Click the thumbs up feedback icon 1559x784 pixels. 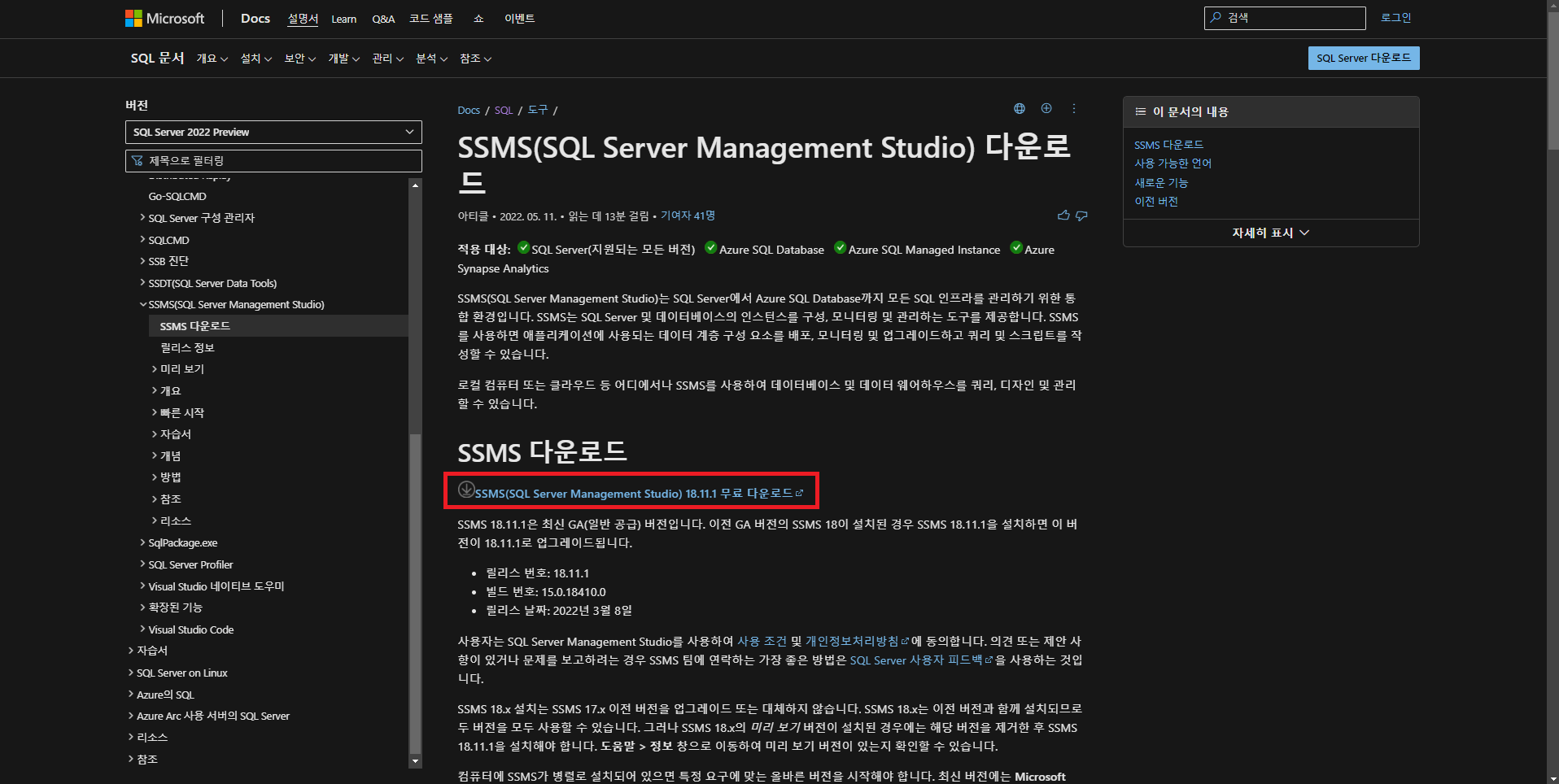[x=1063, y=216]
